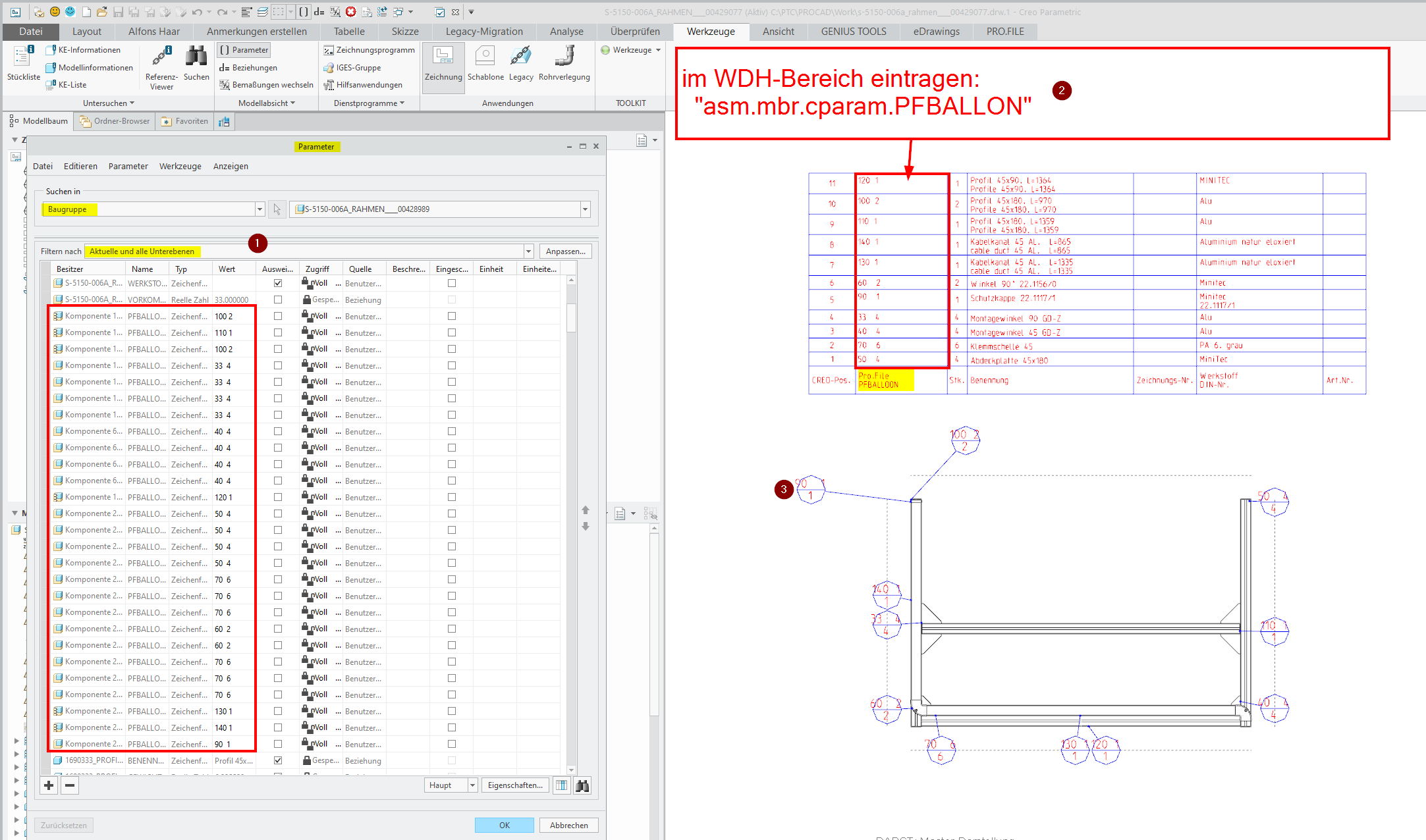
Task: Switch to Ordner-Browser tab
Action: click(x=115, y=121)
